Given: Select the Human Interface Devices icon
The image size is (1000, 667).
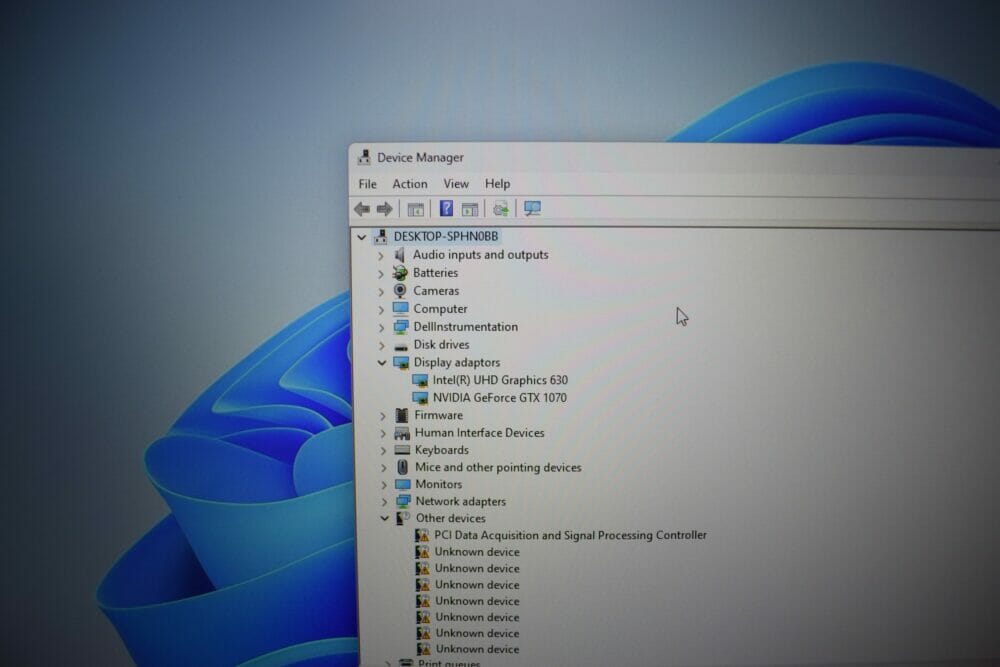Looking at the screenshot, I should click(402, 433).
